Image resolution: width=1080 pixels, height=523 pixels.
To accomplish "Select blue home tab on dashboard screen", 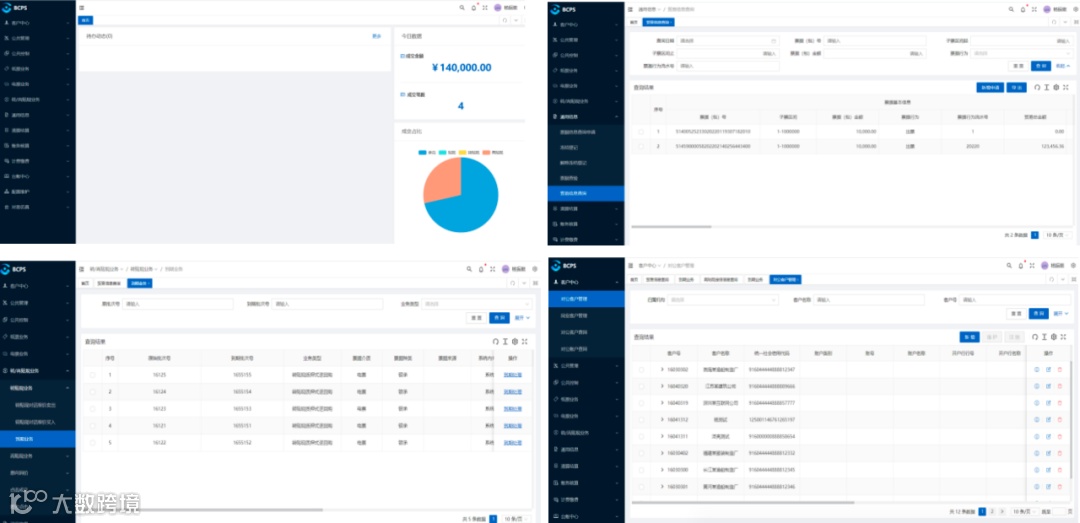I will click(x=85, y=21).
